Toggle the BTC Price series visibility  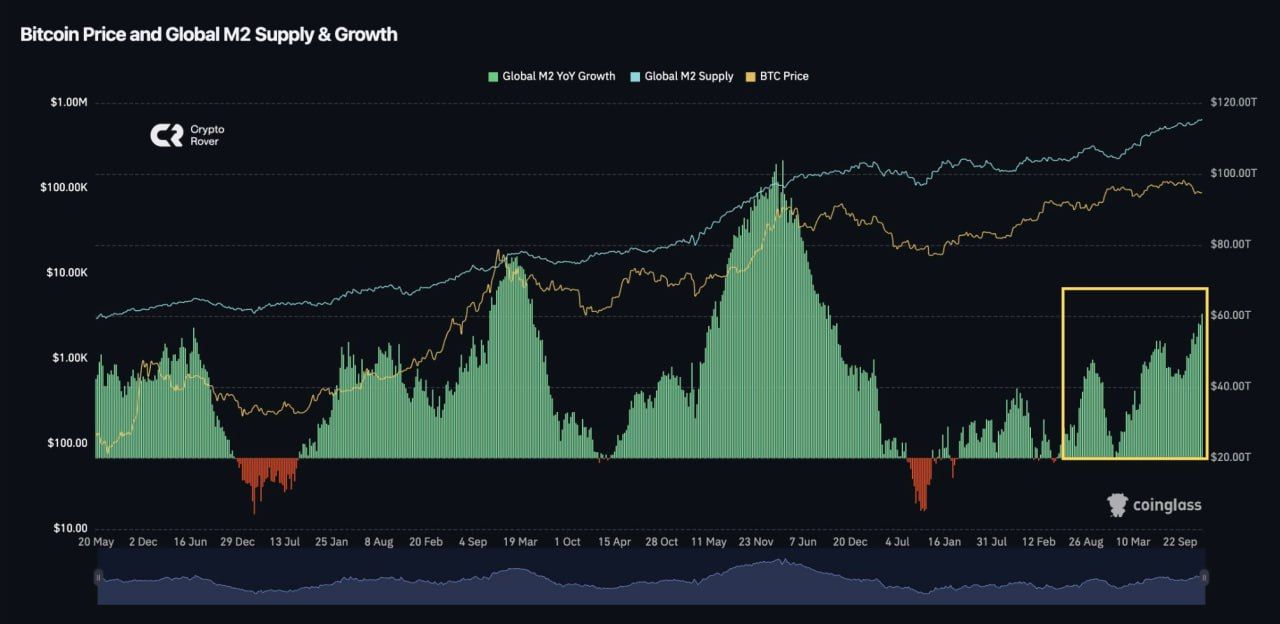click(785, 76)
